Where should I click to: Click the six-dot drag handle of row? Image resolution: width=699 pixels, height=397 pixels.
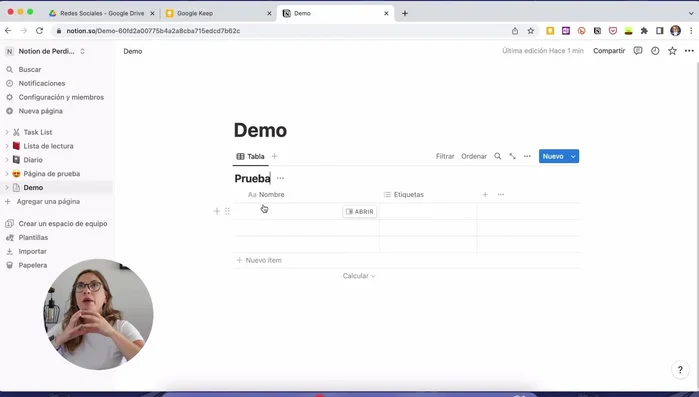point(227,211)
